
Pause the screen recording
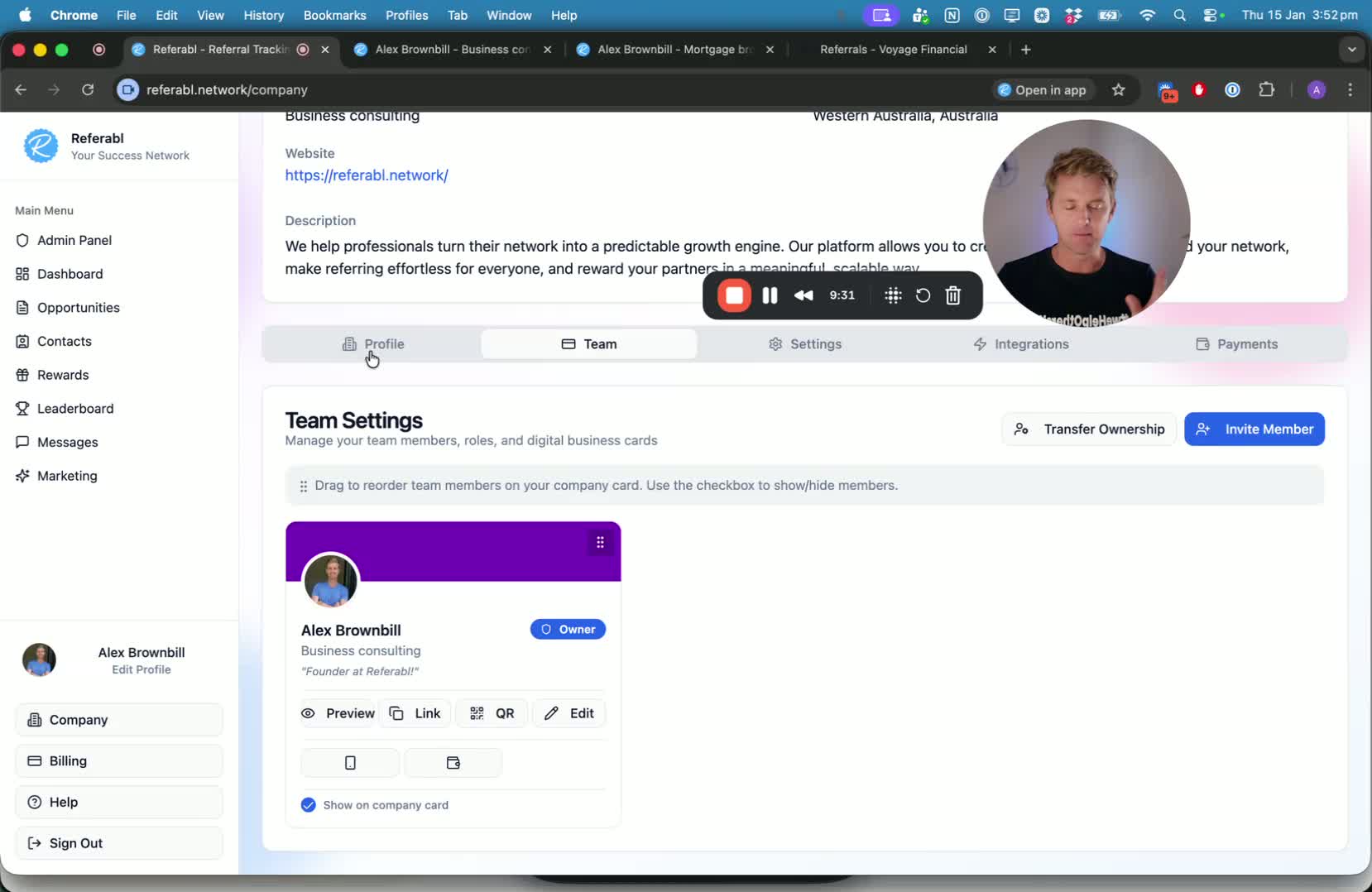click(770, 295)
